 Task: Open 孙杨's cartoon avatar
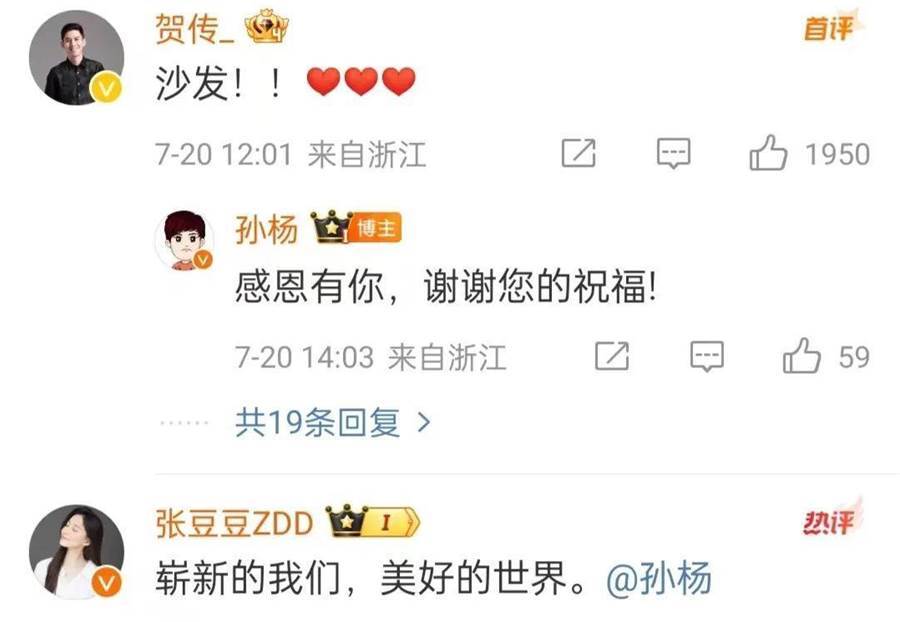(x=184, y=240)
